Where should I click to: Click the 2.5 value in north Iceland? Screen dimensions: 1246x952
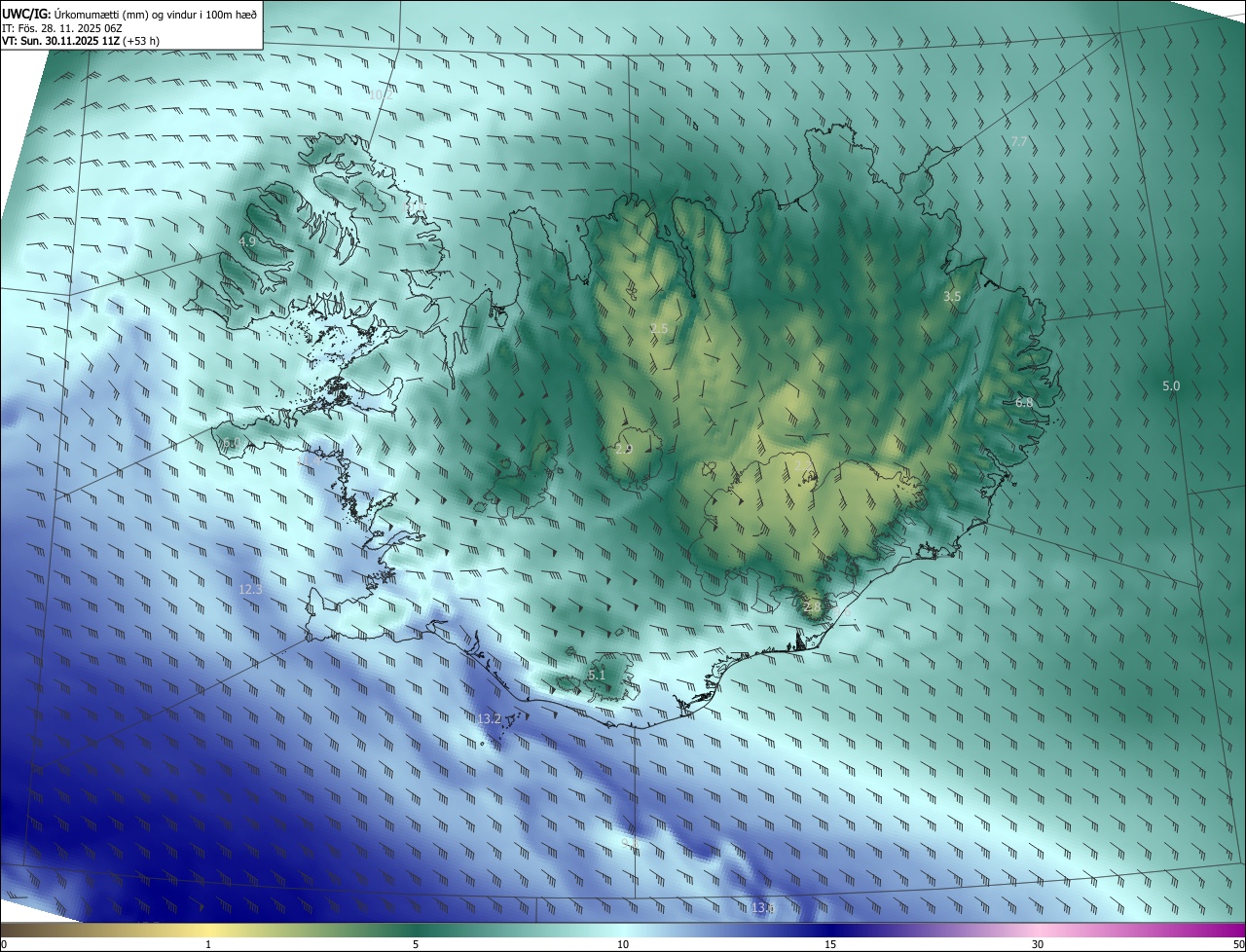[x=659, y=328]
